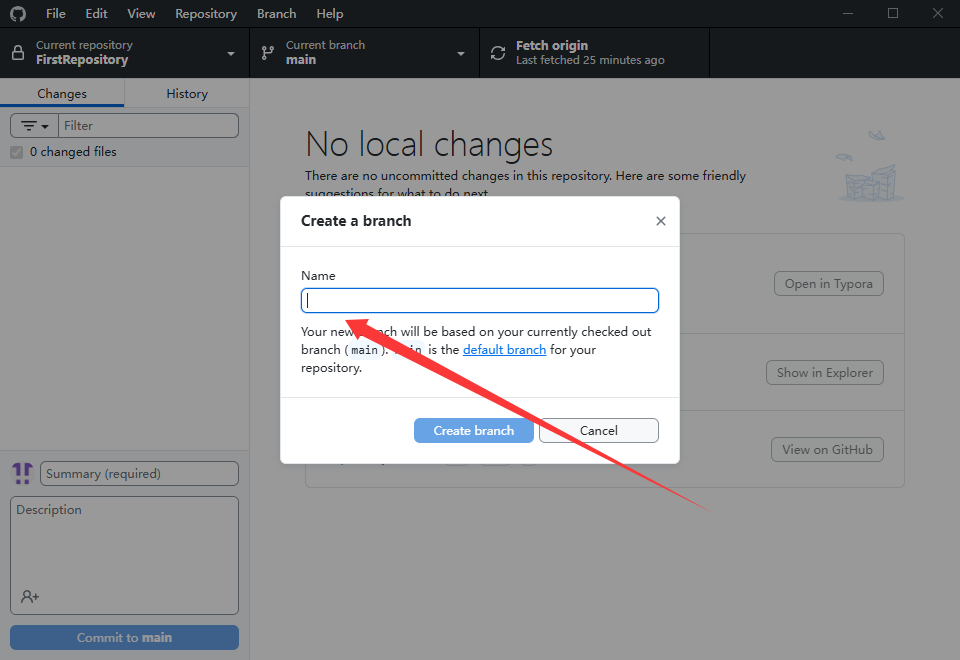Viewport: 960px width, 660px height.
Task: Follow the default branch link
Action: tap(504, 350)
